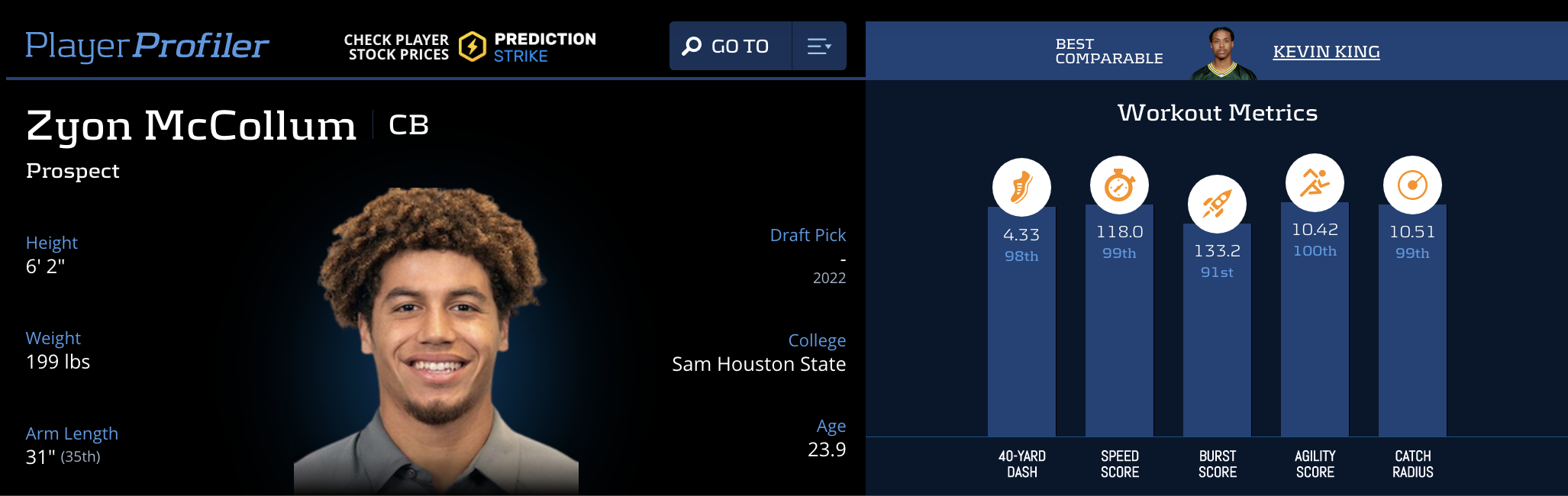Click the Agility Score 10.42 bar
Image resolution: width=1568 pixels, height=496 pixels.
point(1315,343)
